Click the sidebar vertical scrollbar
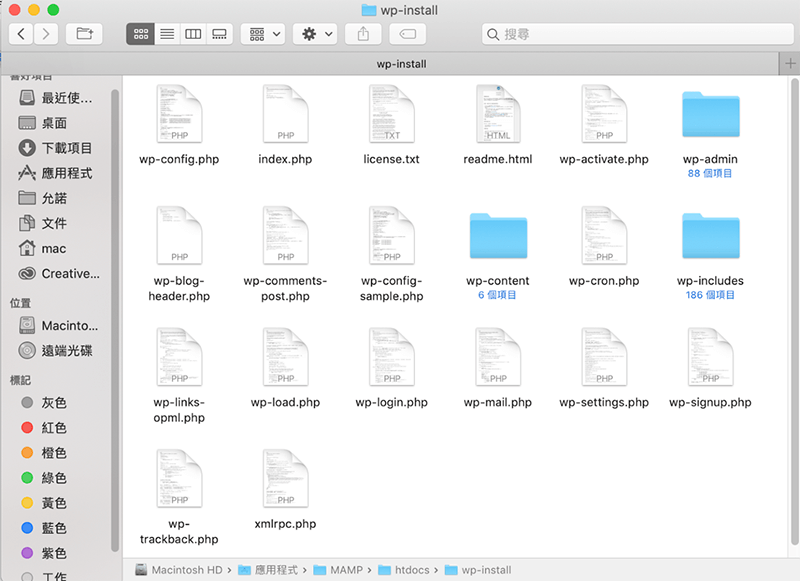The height and width of the screenshot is (581, 800). [x=115, y=320]
